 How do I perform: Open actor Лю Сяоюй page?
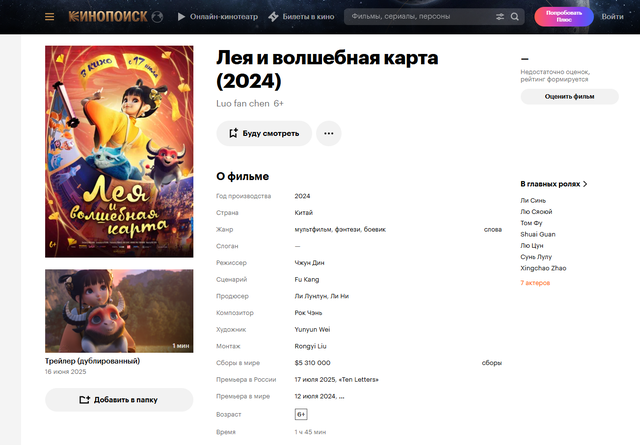point(536,211)
